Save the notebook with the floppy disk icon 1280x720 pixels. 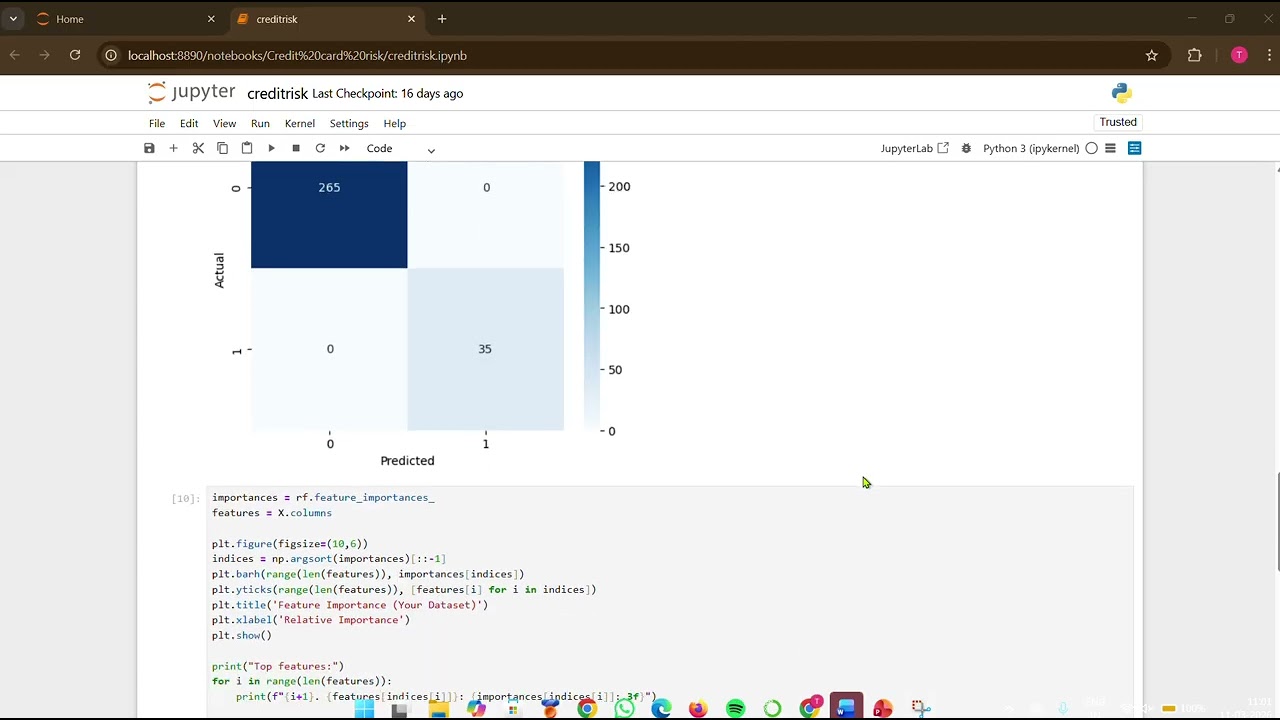point(149,148)
